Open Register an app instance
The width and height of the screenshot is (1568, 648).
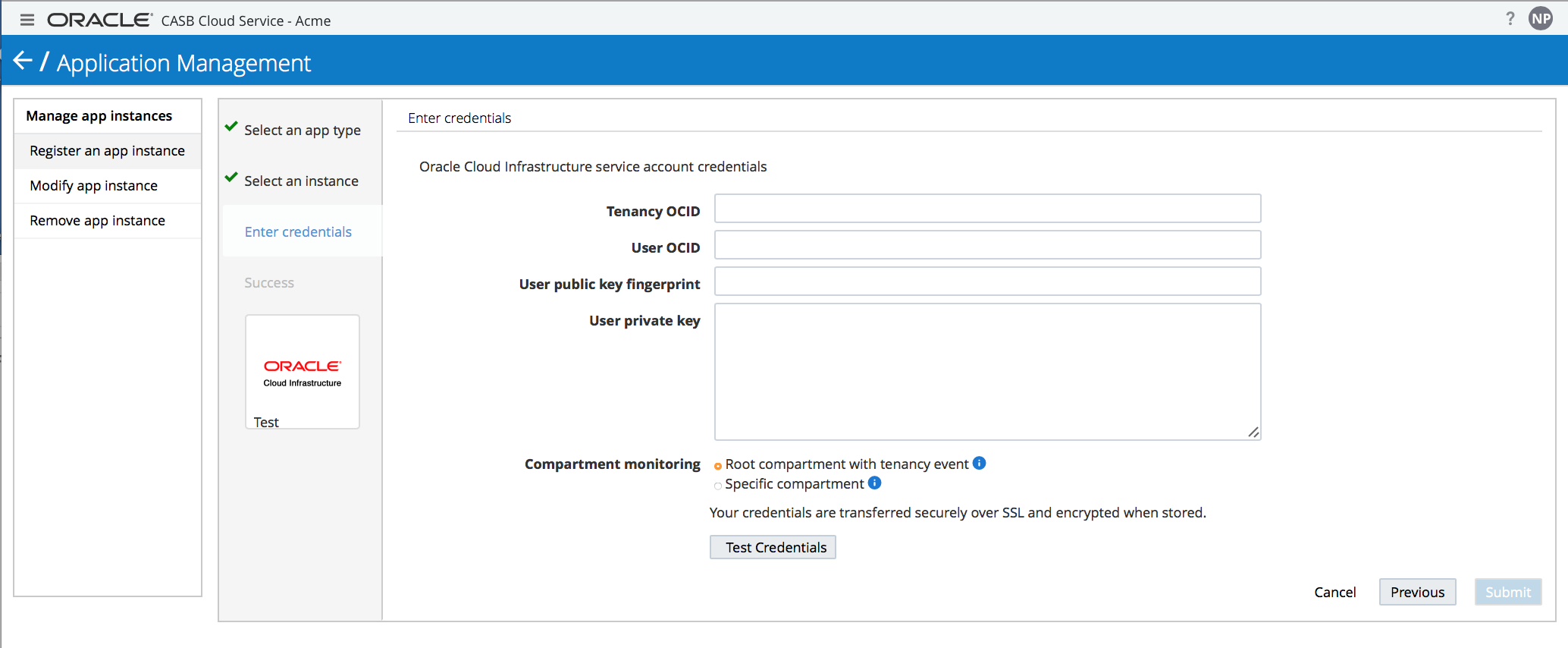point(107,150)
